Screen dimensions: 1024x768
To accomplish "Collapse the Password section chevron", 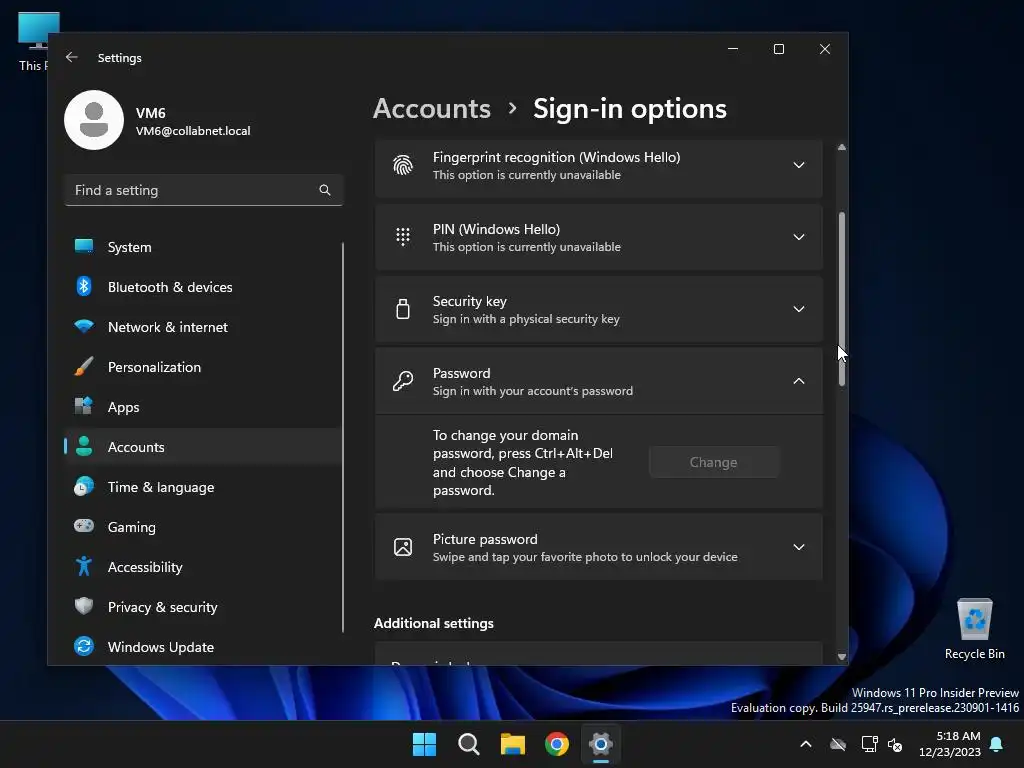I will point(799,381).
